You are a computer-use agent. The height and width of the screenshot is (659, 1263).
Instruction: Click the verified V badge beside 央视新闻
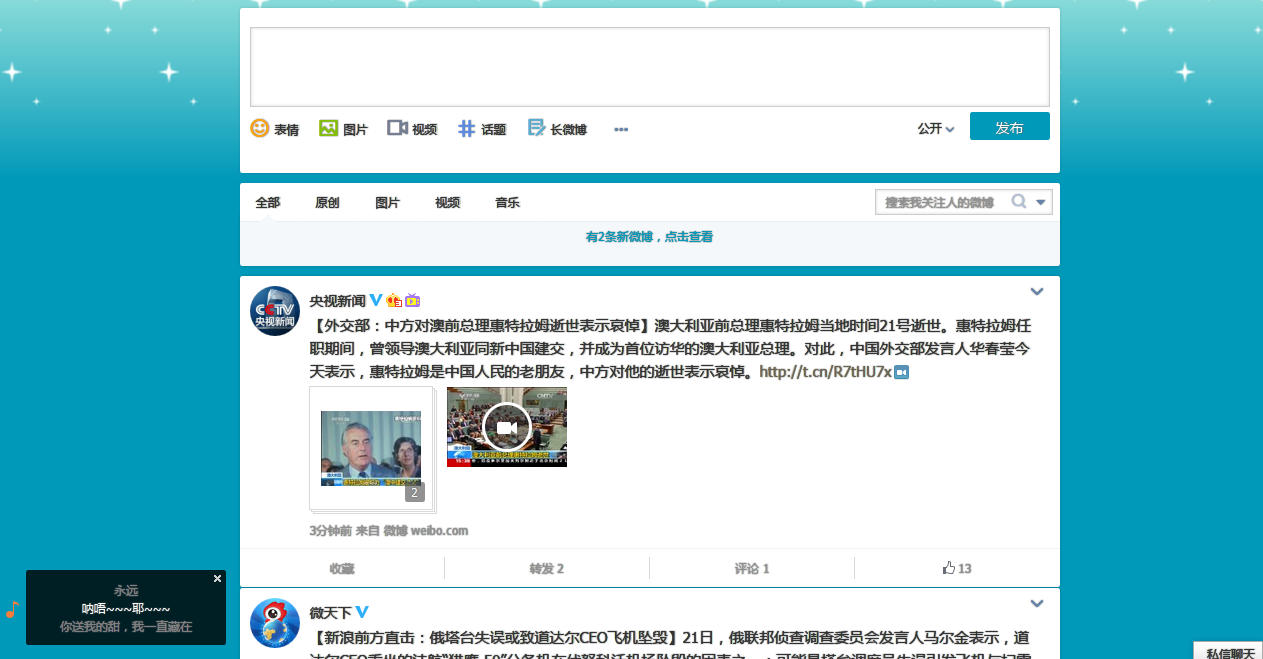376,300
